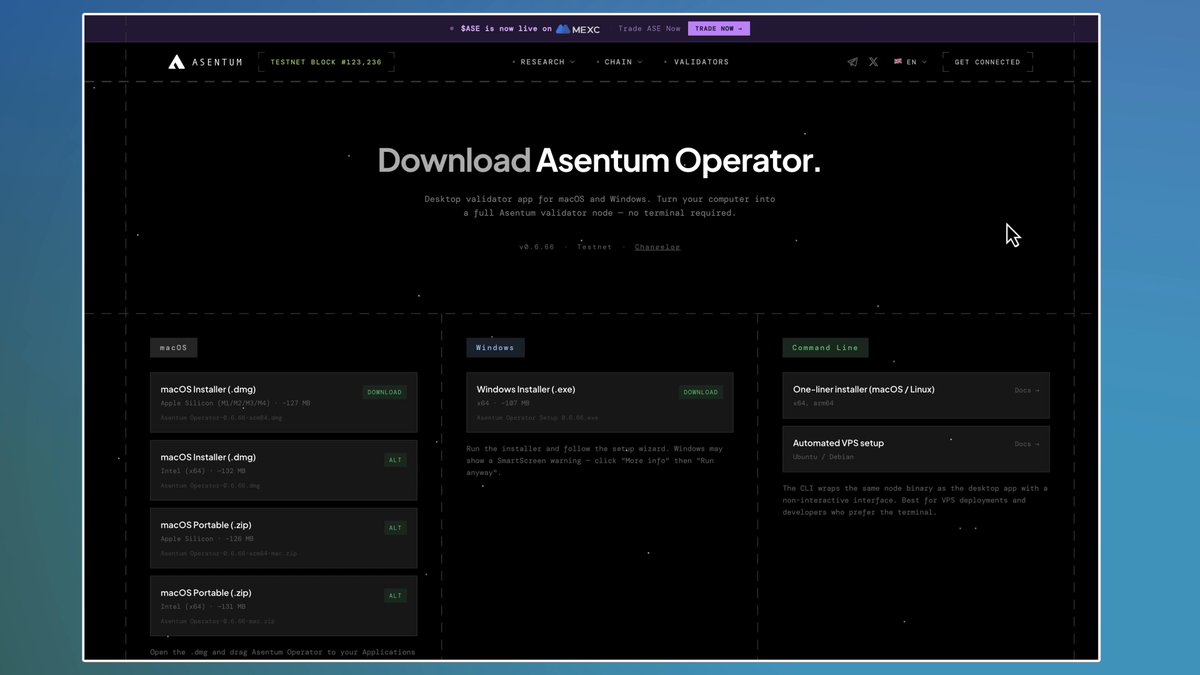Click the macOS section label
The image size is (1200, 675).
[x=174, y=348]
